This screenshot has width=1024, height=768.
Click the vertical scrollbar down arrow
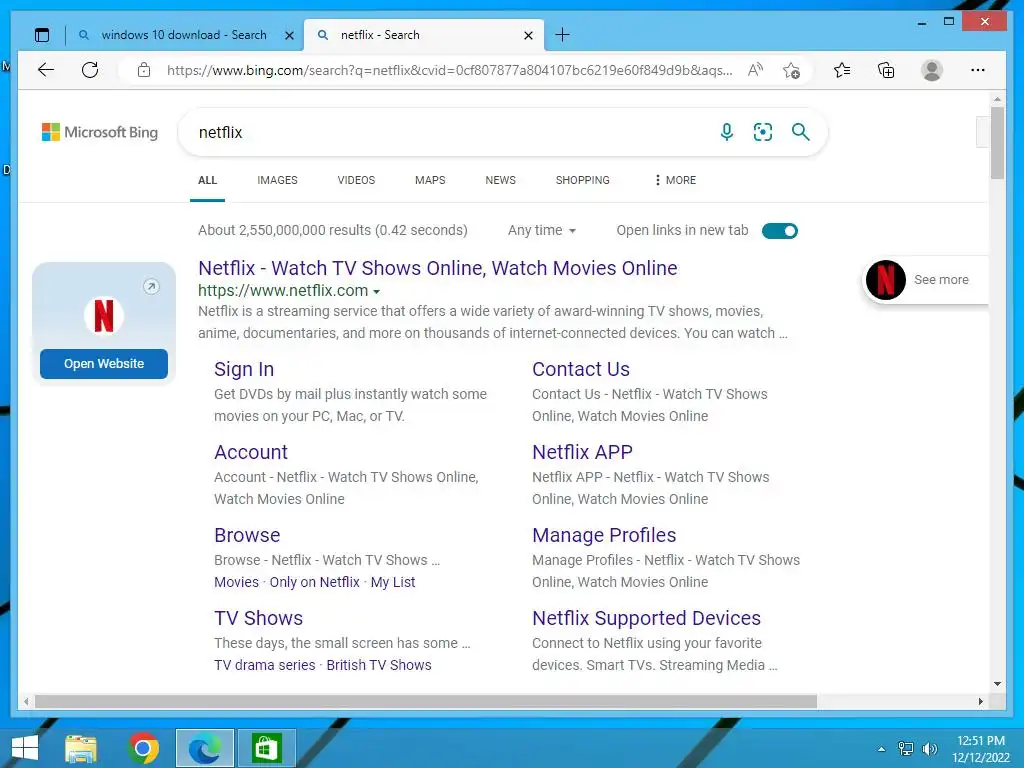(x=997, y=684)
